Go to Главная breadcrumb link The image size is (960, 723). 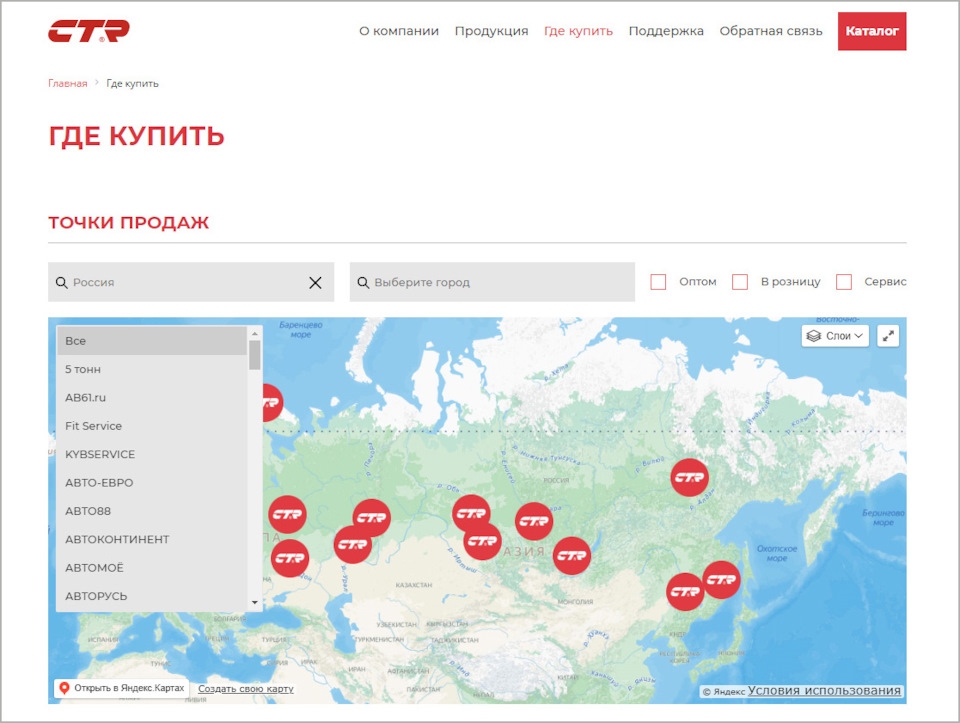[x=67, y=83]
